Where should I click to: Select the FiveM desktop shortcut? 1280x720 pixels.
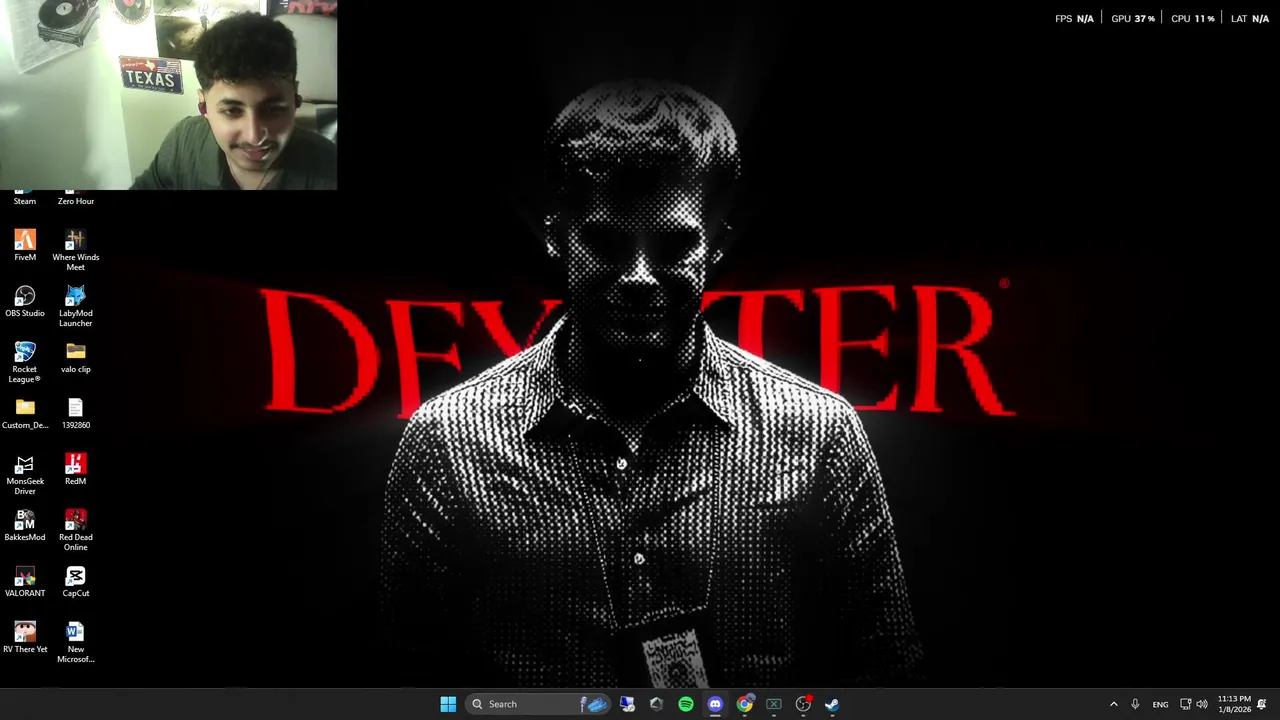(25, 245)
